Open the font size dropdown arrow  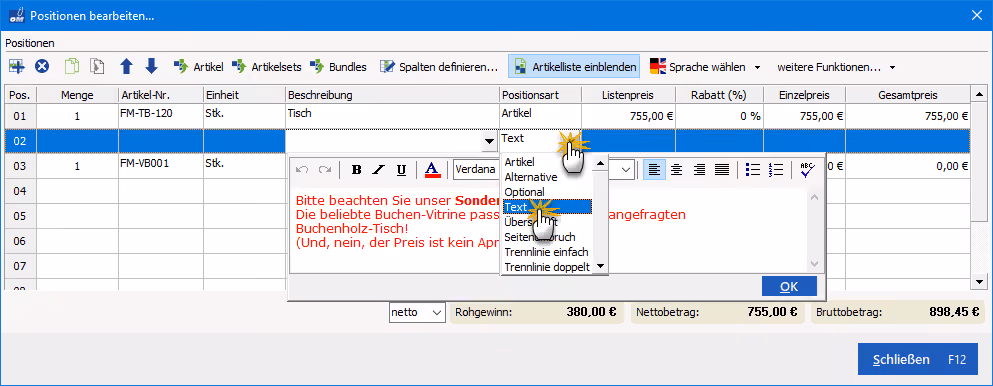click(626, 170)
